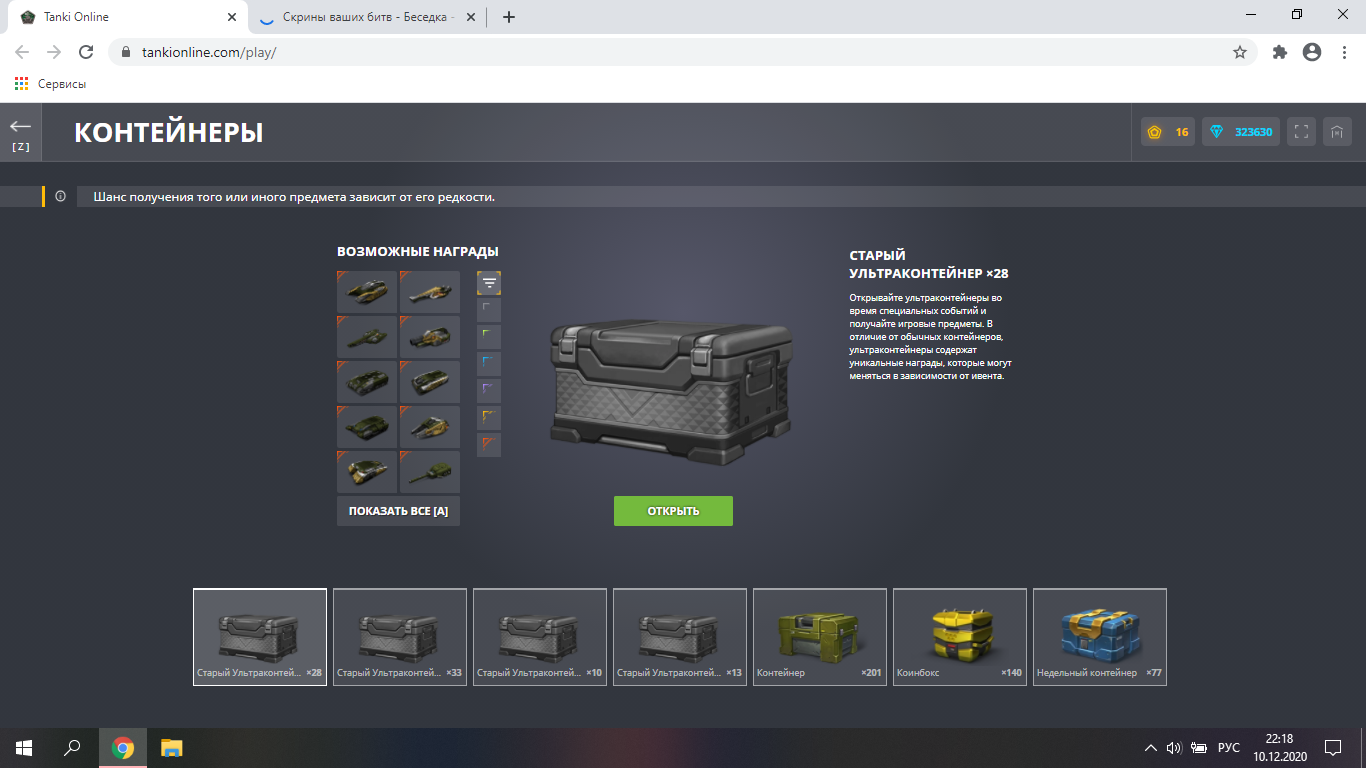Filter rewards by gray rarity corner
Screen dimensions: 1366x768
(x=489, y=310)
